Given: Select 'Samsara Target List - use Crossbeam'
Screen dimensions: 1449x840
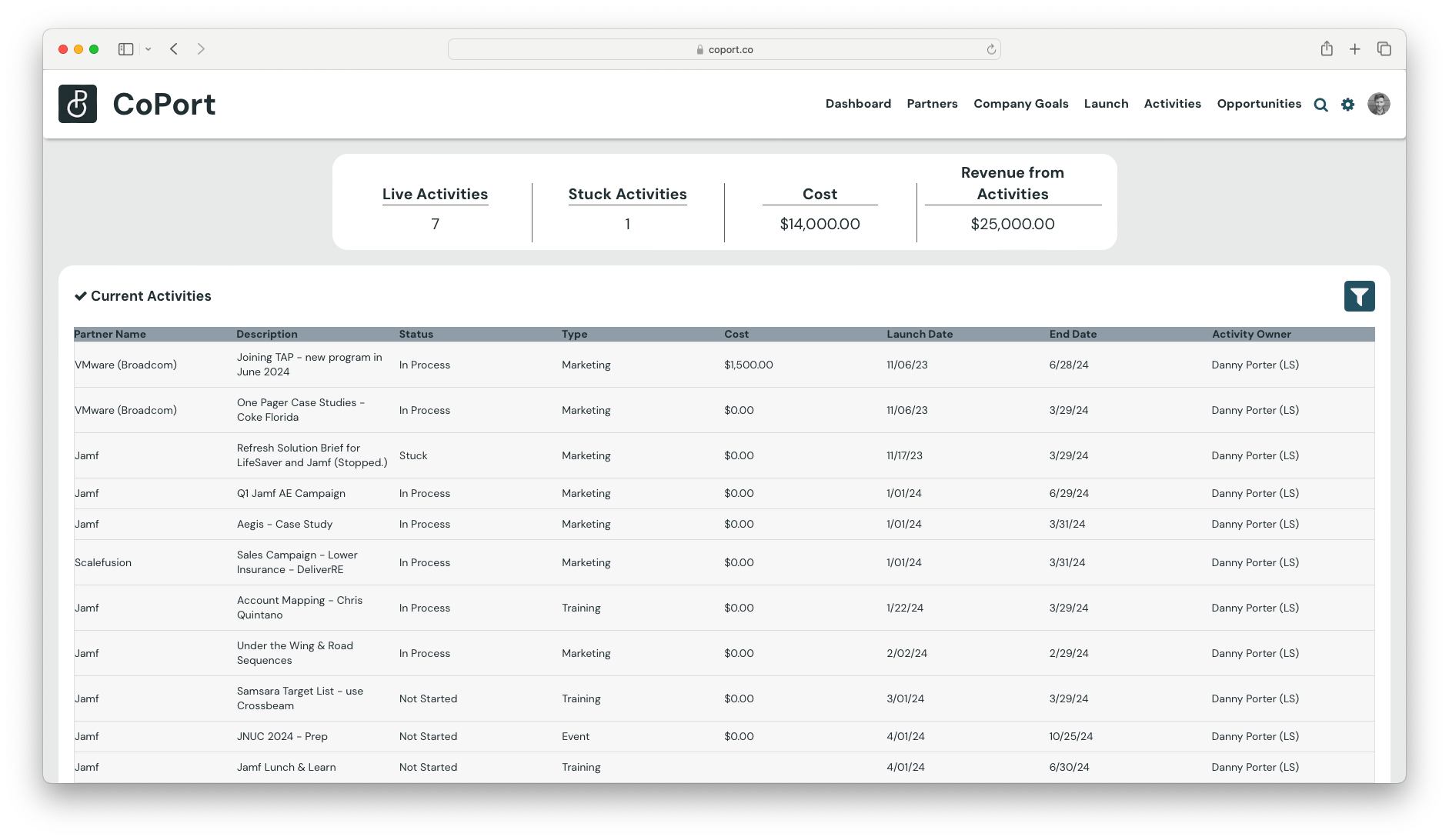Looking at the screenshot, I should coord(300,698).
